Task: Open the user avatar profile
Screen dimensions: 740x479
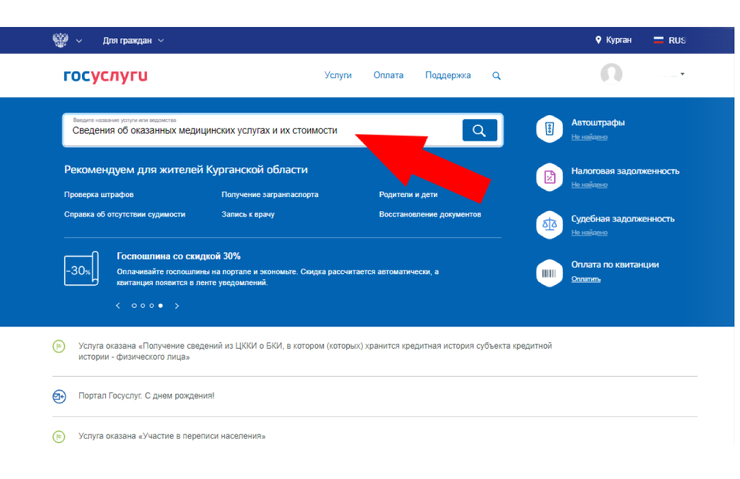Action: pos(611,74)
